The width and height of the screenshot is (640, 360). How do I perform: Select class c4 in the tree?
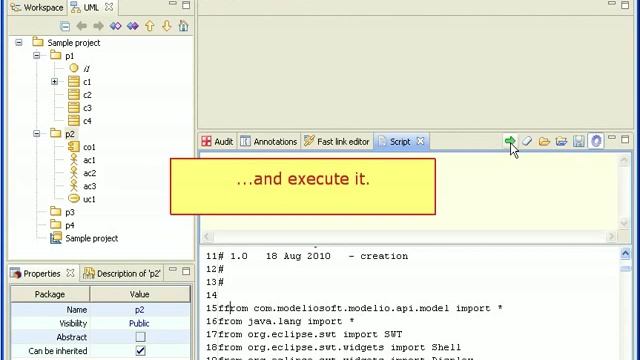tap(87, 121)
